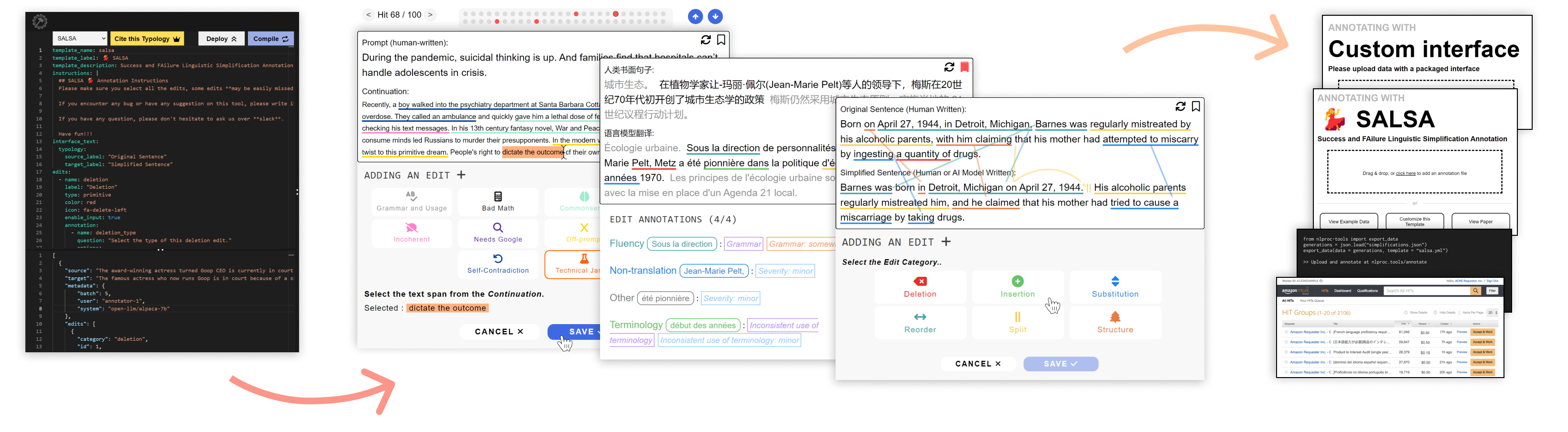The image size is (1568, 432).
Task: Bookmark the Barnes sentence card
Action: [x=1195, y=106]
